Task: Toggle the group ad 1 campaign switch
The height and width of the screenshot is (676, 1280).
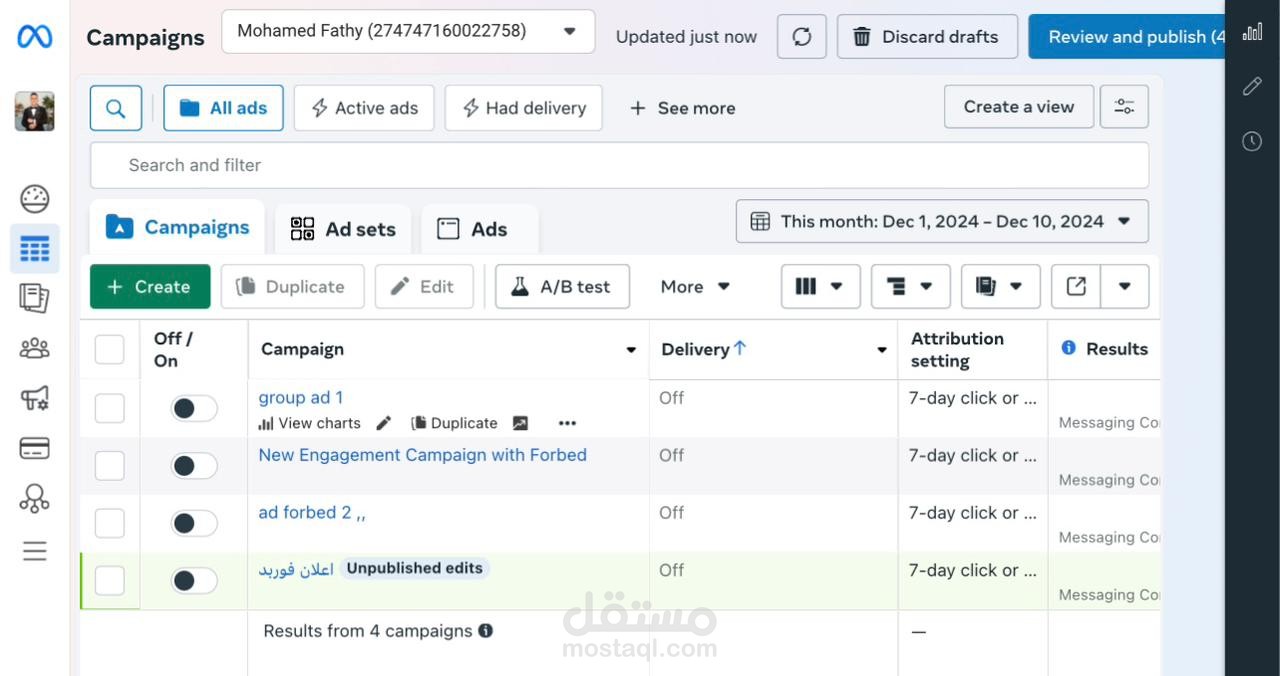Action: tap(194, 408)
